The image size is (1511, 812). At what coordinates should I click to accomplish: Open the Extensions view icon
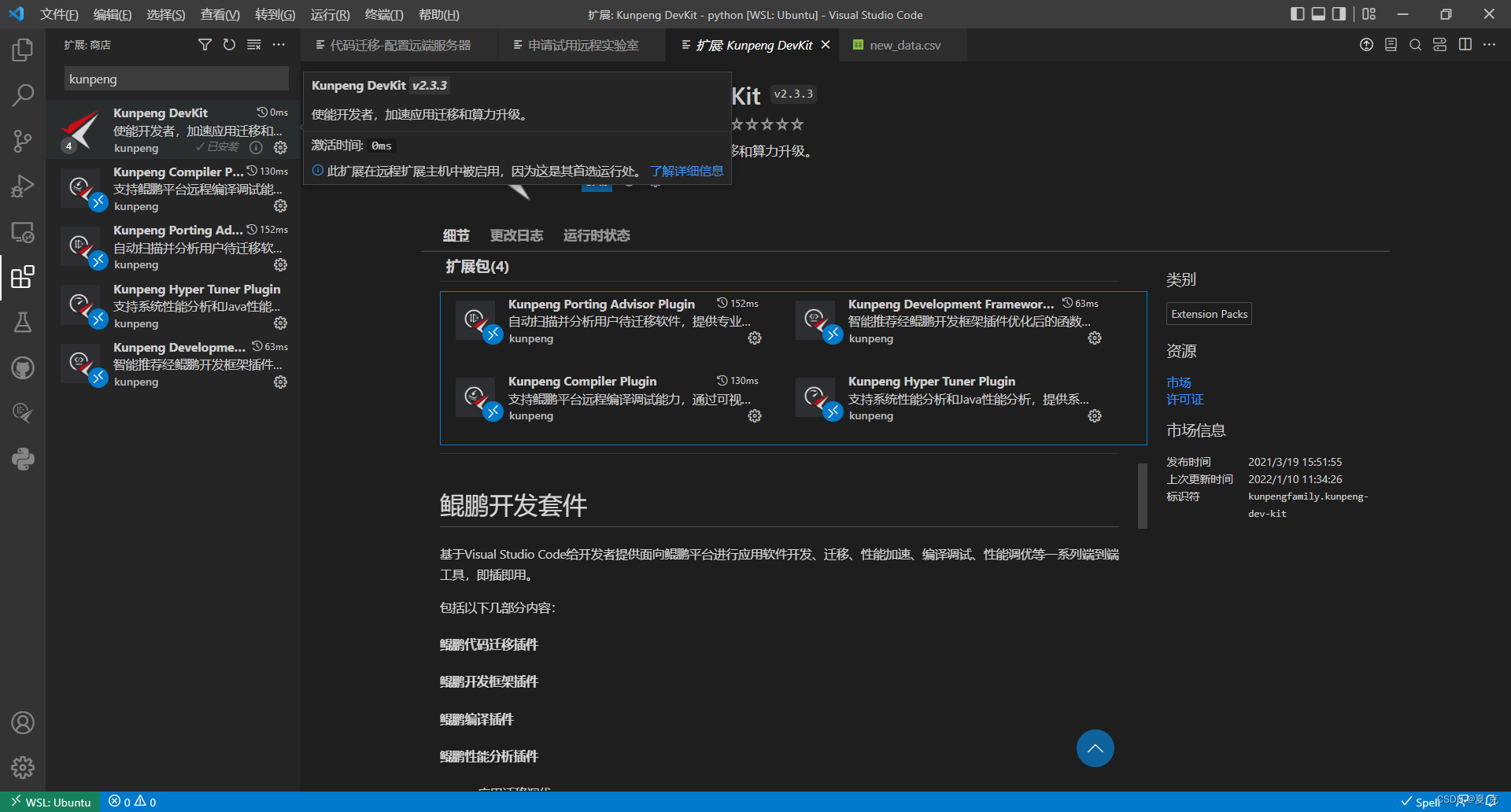click(x=23, y=277)
